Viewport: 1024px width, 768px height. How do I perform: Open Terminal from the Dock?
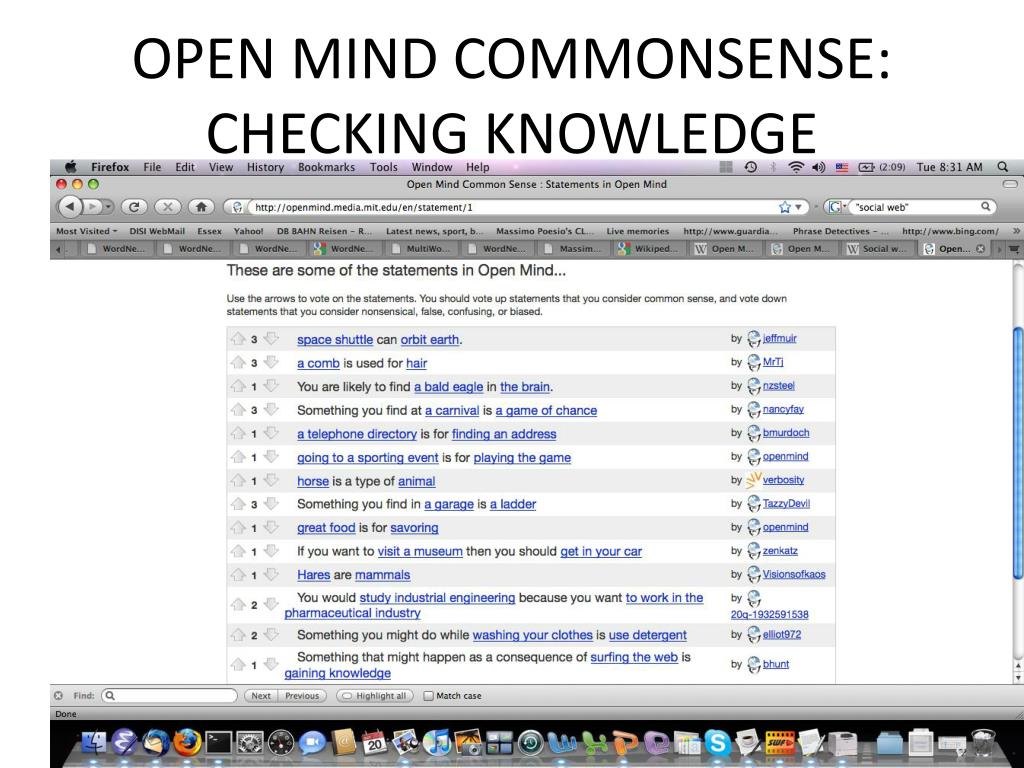pos(219,743)
